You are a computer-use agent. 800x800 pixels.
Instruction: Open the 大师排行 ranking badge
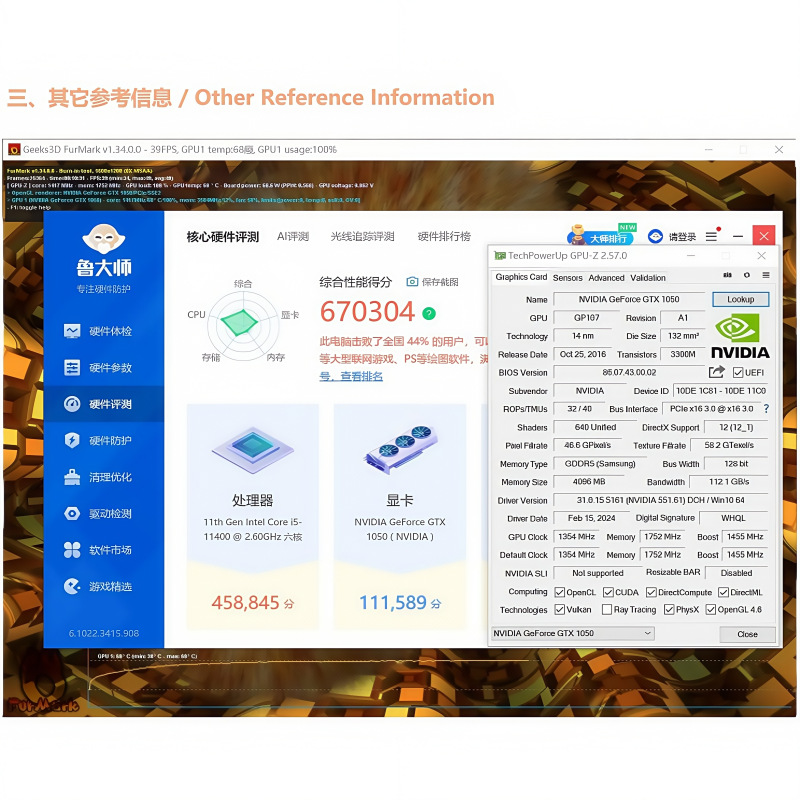602,236
